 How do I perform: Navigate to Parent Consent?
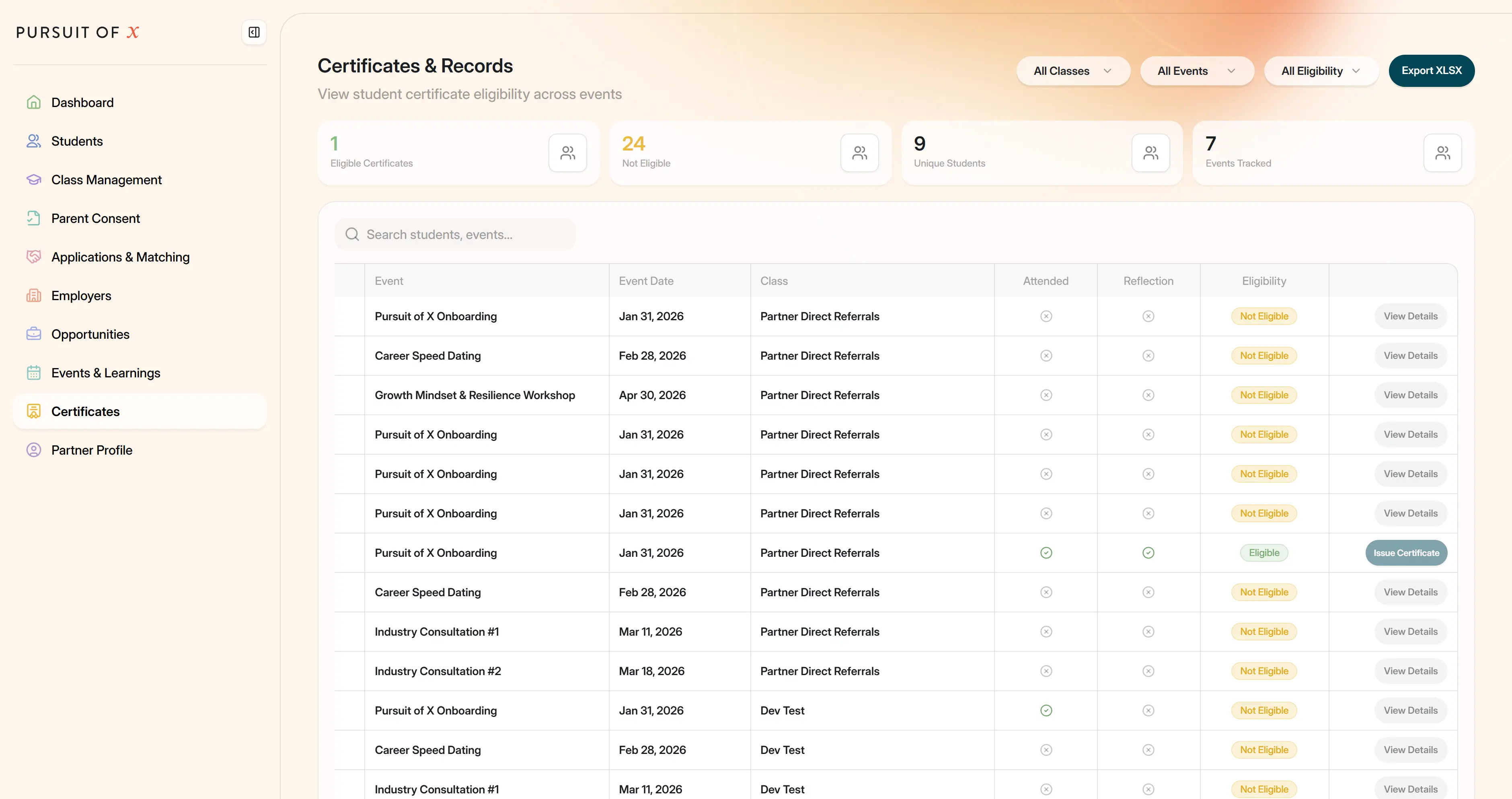(140, 218)
